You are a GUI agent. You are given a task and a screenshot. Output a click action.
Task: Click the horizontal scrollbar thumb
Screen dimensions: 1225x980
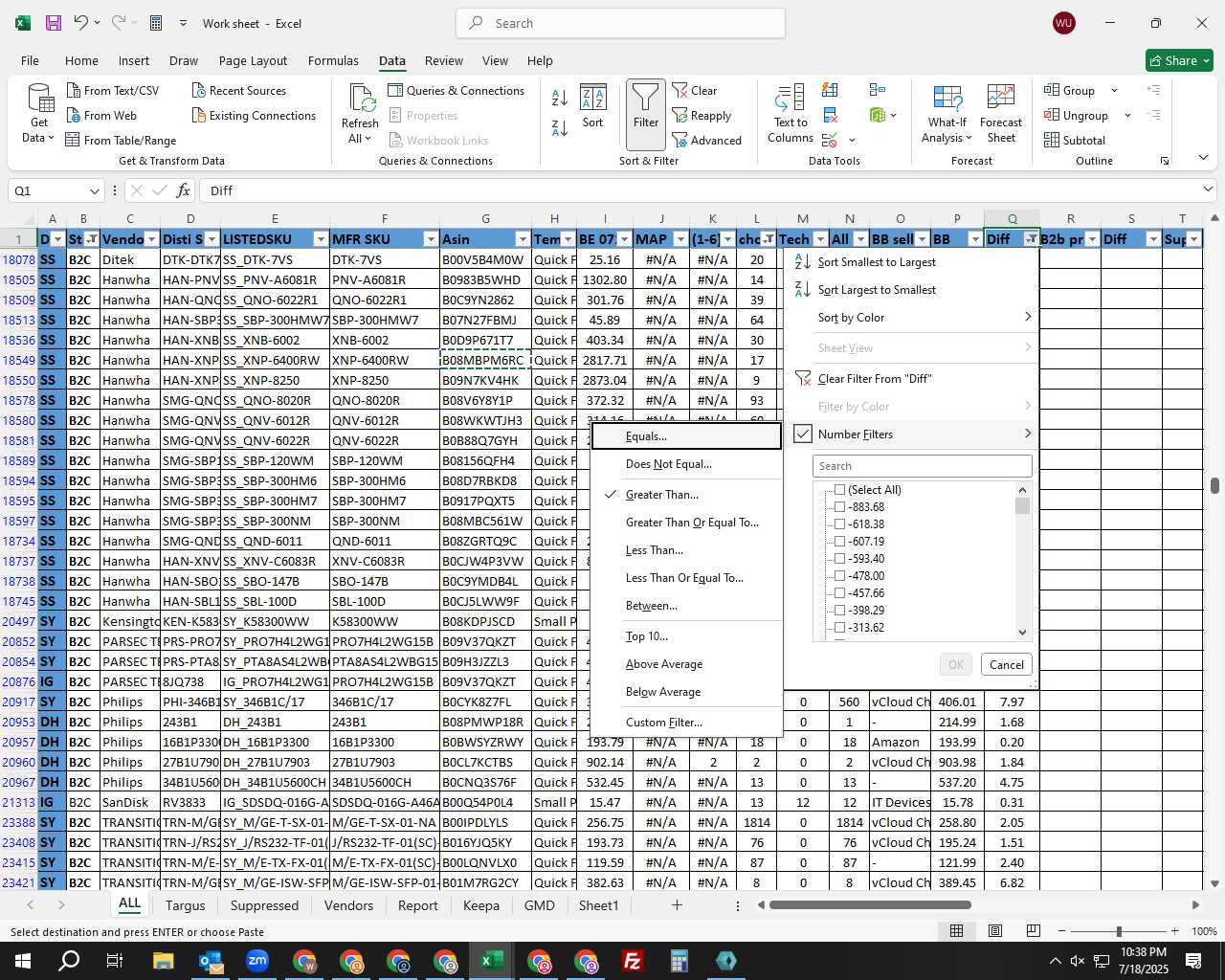pos(870,904)
